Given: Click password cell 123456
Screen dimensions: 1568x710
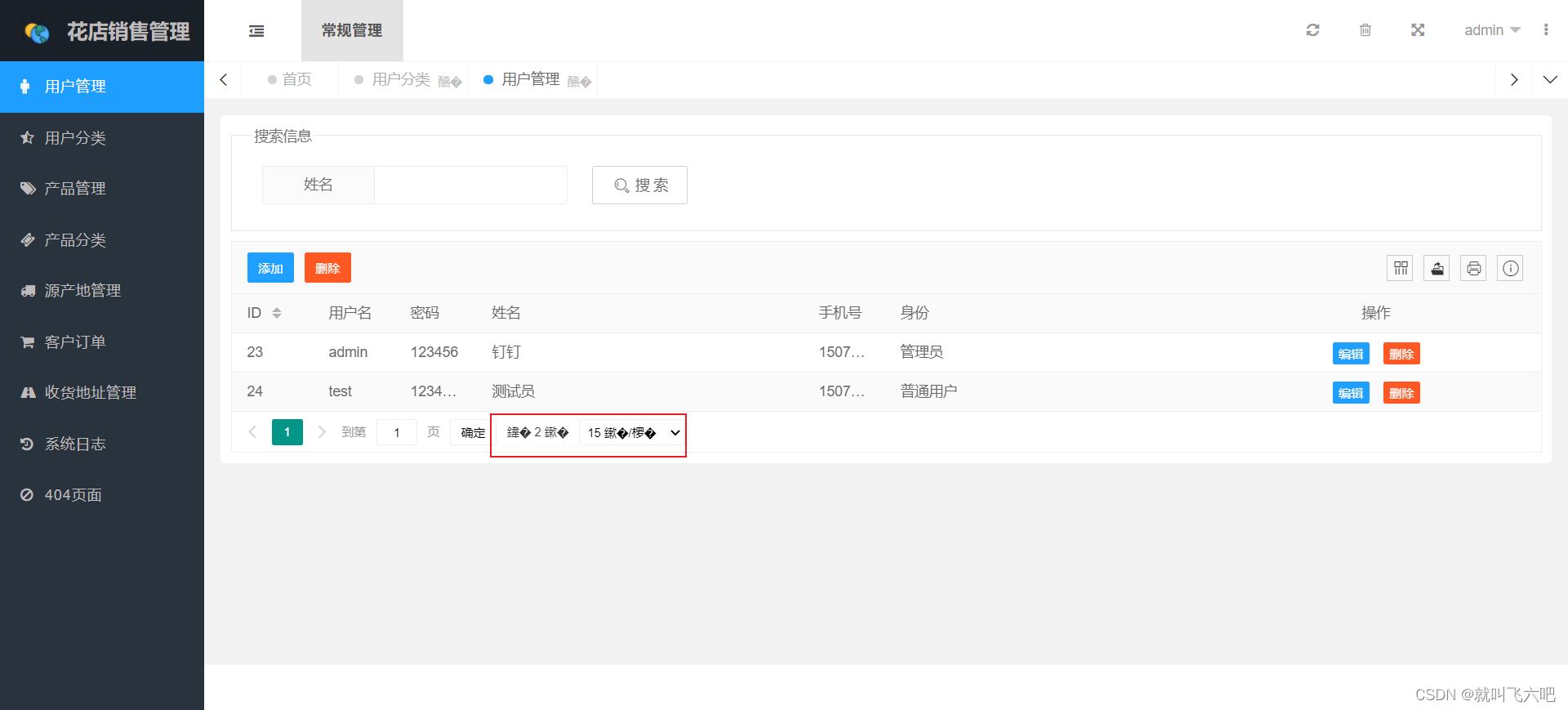Looking at the screenshot, I should (434, 352).
